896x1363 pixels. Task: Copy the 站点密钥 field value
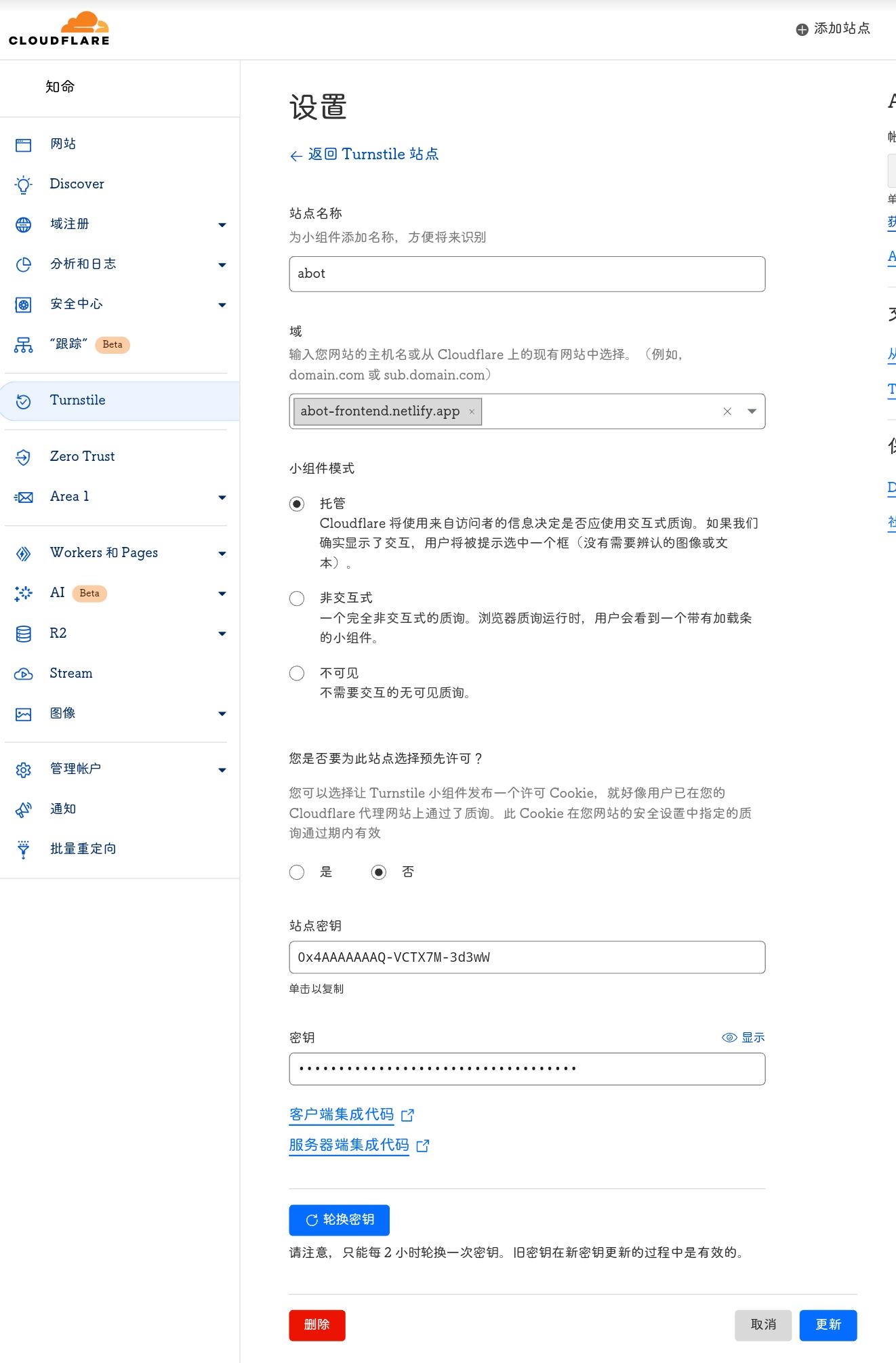click(x=527, y=957)
